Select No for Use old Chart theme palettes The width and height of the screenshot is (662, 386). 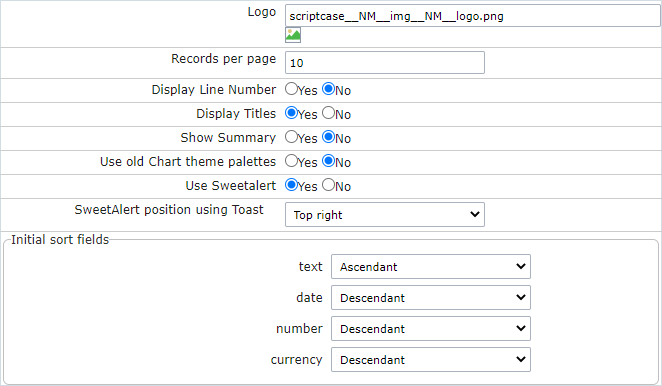point(328,161)
